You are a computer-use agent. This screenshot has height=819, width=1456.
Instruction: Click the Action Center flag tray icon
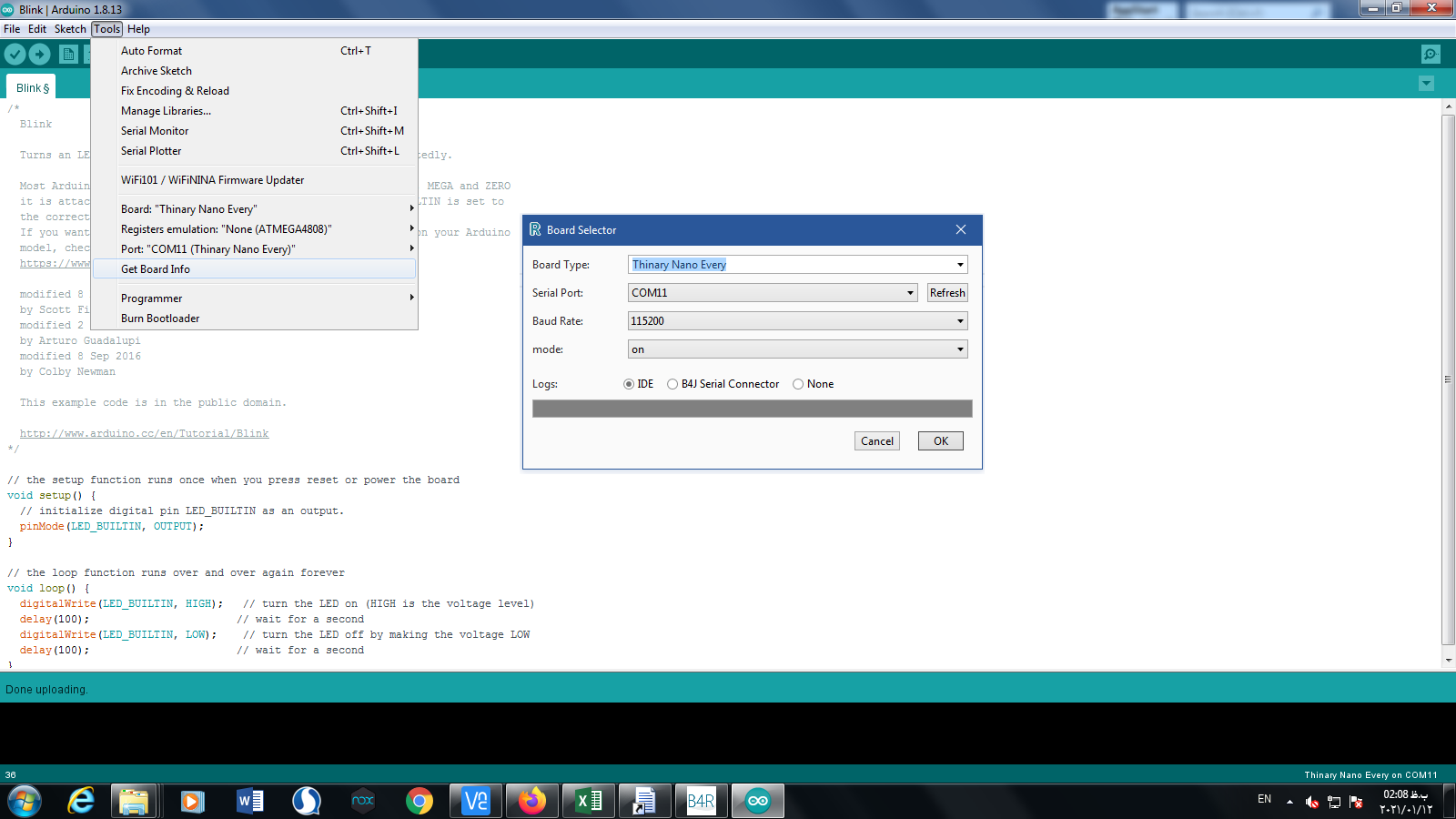(x=1357, y=802)
